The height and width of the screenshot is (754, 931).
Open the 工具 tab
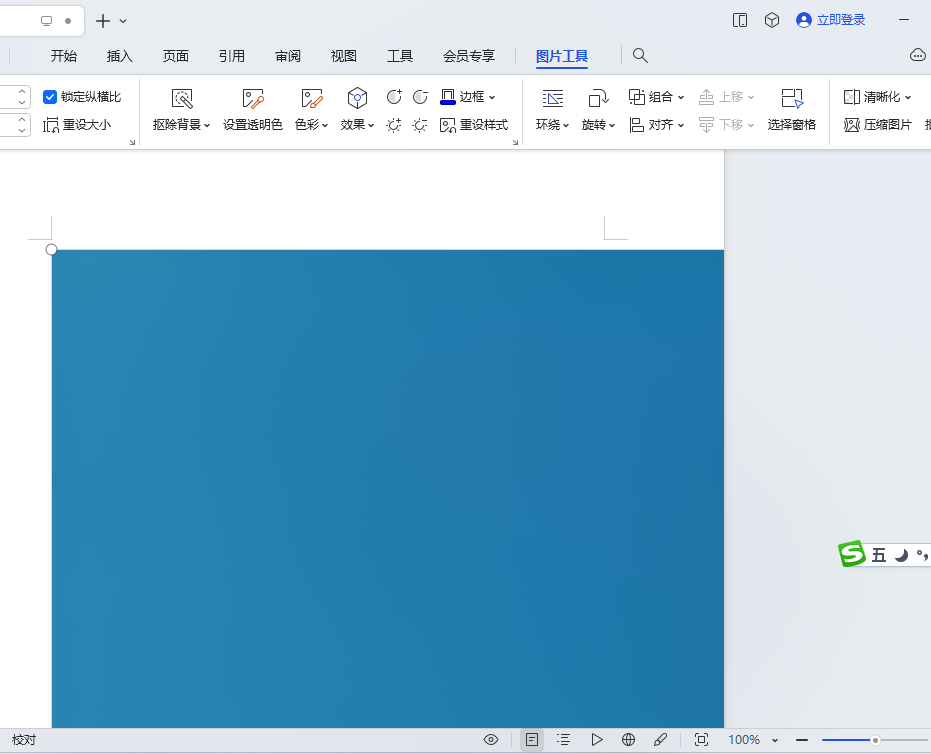coord(400,56)
